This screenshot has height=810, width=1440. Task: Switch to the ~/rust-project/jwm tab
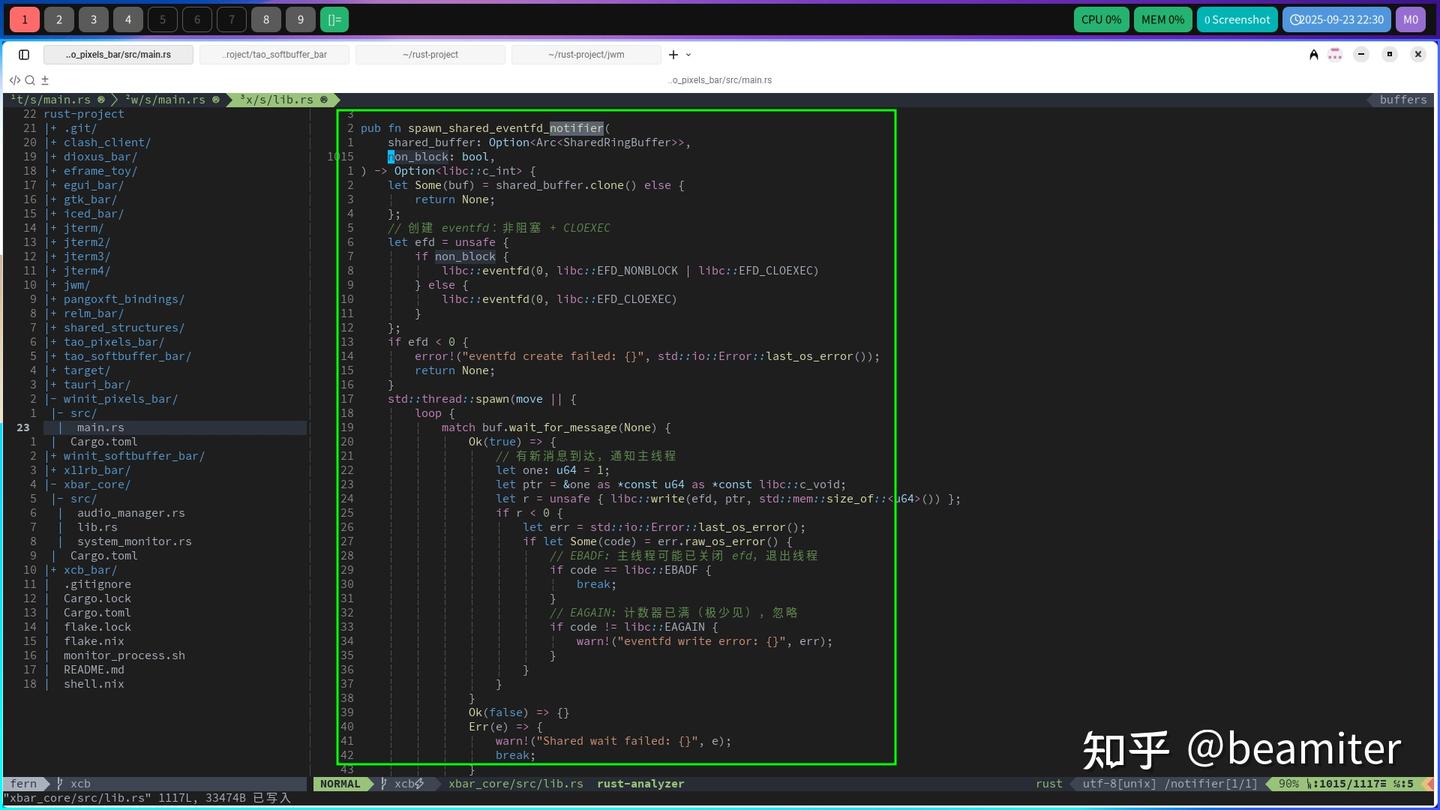pyautogui.click(x=585, y=55)
